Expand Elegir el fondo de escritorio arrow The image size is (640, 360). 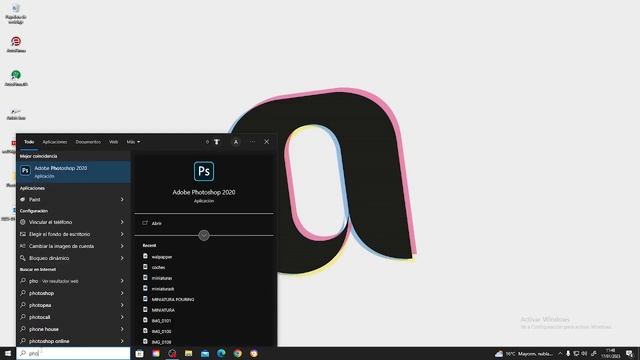point(122,234)
